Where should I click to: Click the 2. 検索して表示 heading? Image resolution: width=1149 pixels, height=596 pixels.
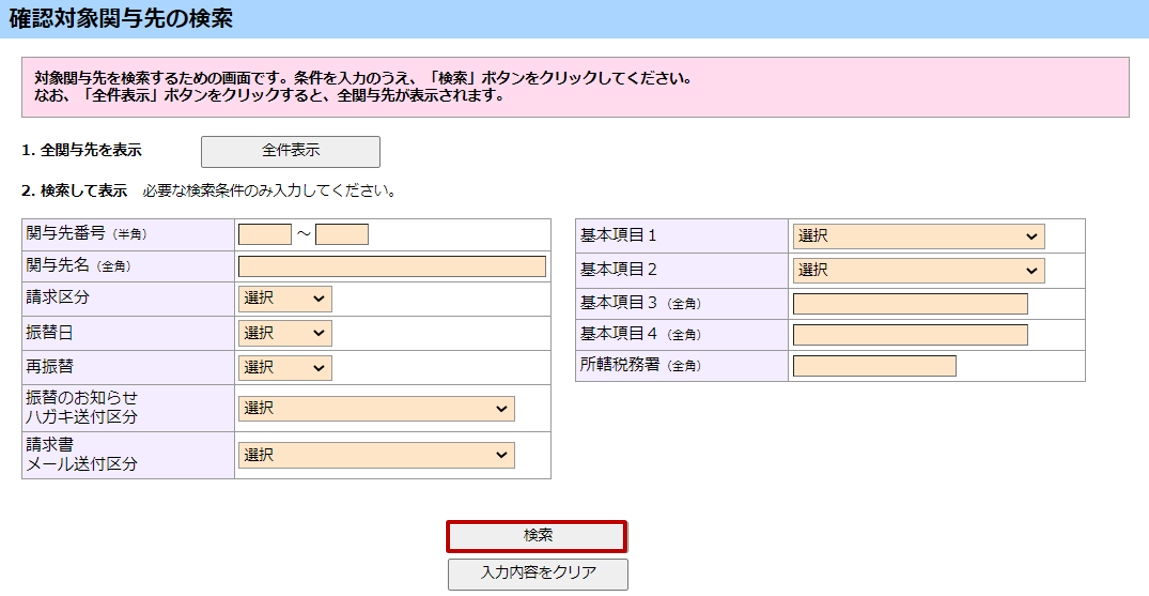point(74,190)
